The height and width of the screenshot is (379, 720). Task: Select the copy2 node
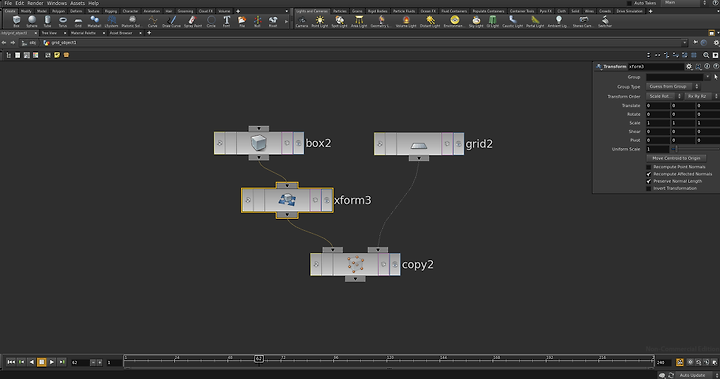click(355, 265)
